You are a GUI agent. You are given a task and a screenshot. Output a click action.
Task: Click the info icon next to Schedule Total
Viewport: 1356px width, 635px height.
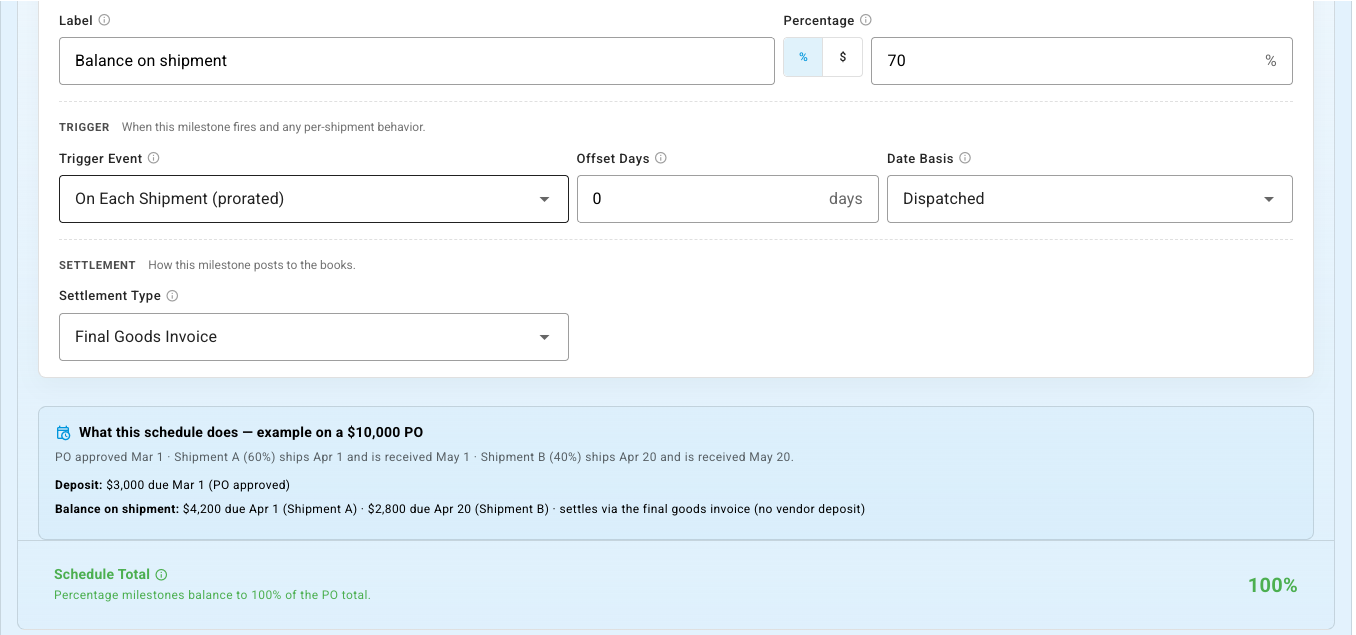tap(161, 575)
